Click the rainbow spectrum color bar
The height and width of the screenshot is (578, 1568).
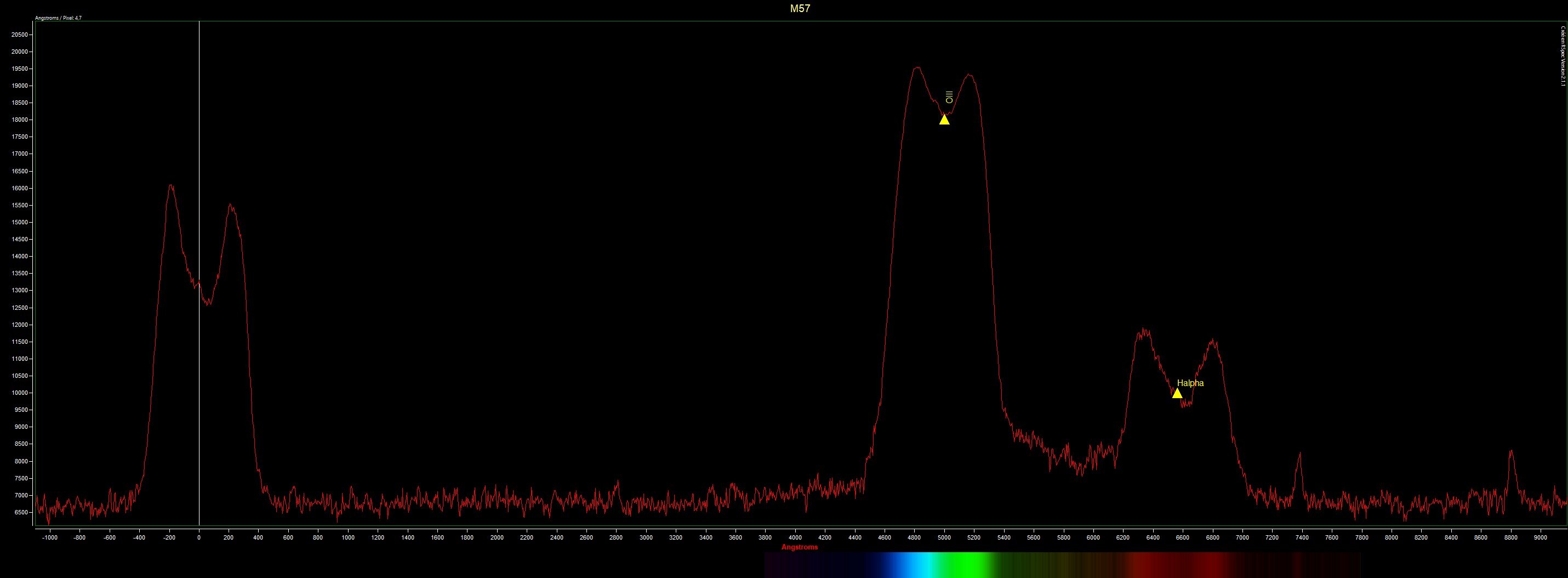[x=1062, y=565]
